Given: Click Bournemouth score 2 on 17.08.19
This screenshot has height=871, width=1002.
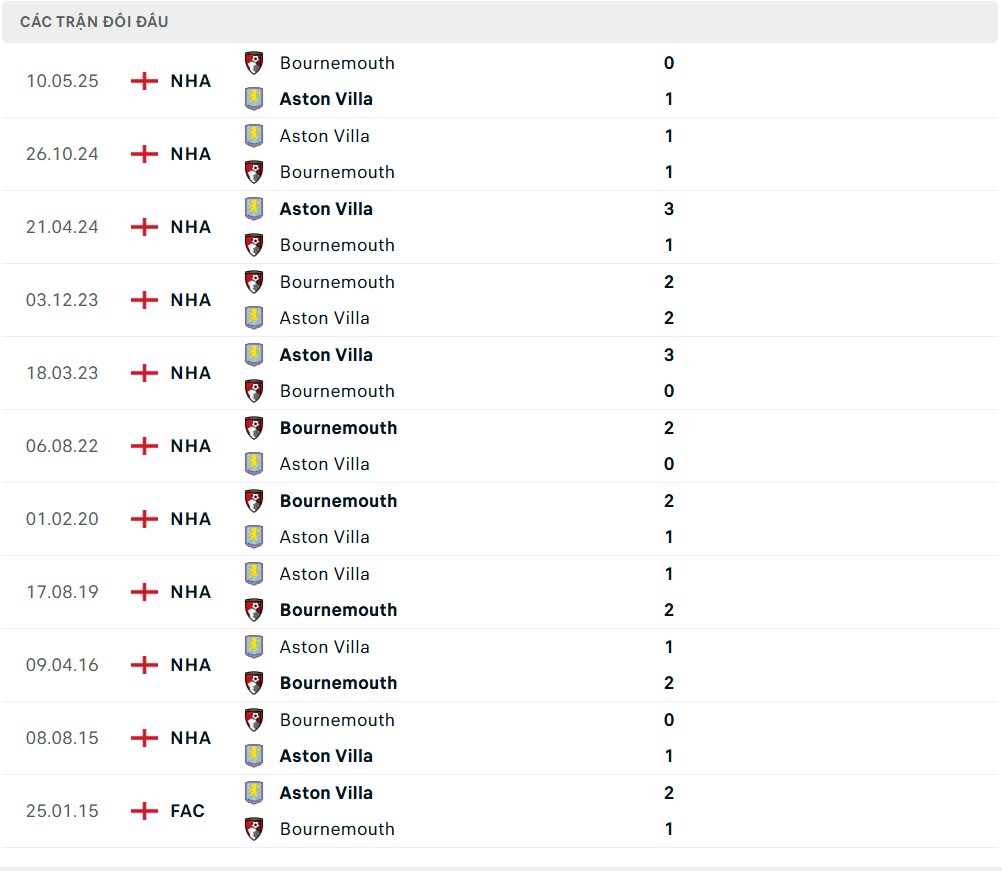Looking at the screenshot, I should 669,610.
